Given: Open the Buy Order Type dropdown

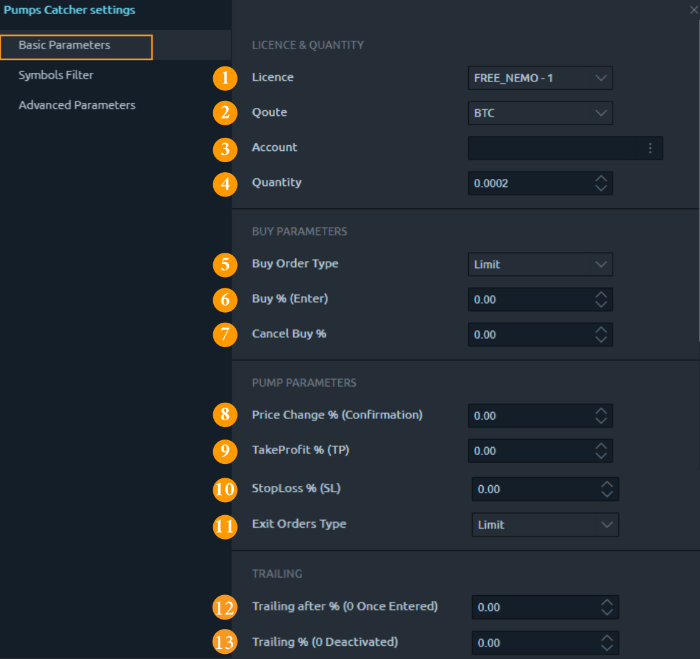Looking at the screenshot, I should point(540,264).
